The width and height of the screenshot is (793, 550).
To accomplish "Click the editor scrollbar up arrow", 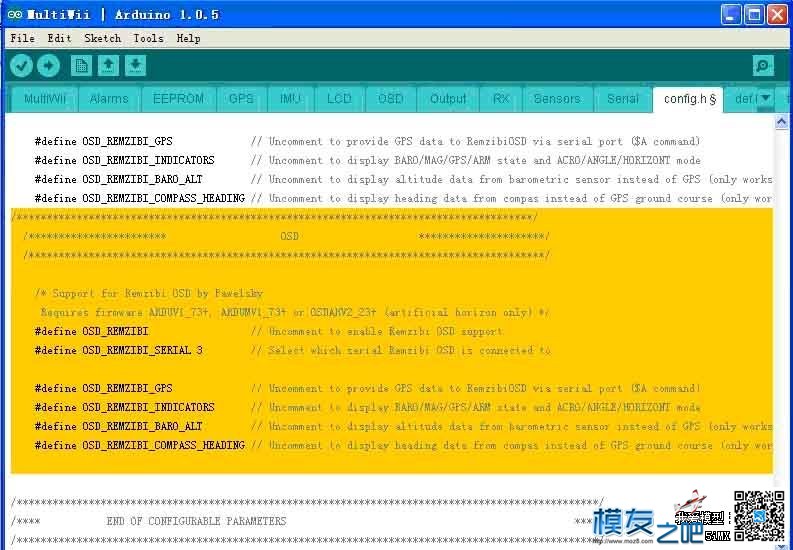I will point(781,121).
